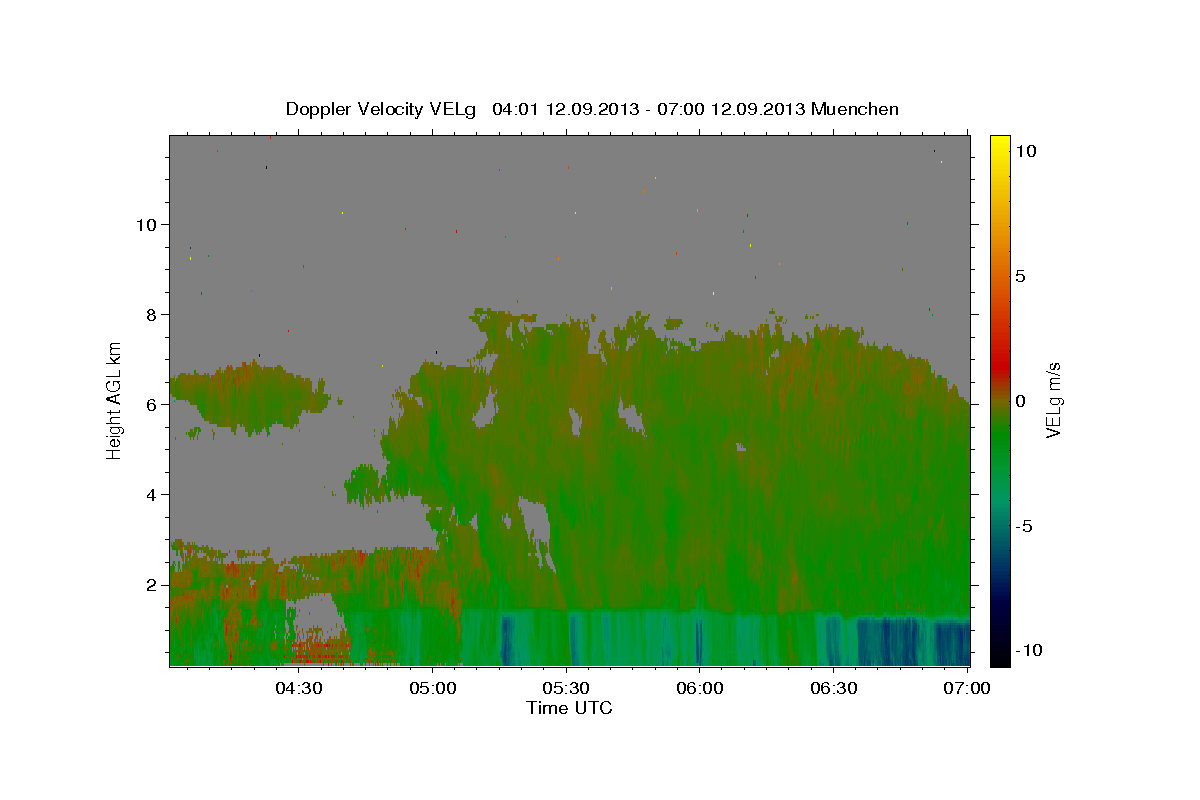Viewport: 1200px width, 800px height.
Task: Click the colorbar value -10
Action: (x=1028, y=650)
